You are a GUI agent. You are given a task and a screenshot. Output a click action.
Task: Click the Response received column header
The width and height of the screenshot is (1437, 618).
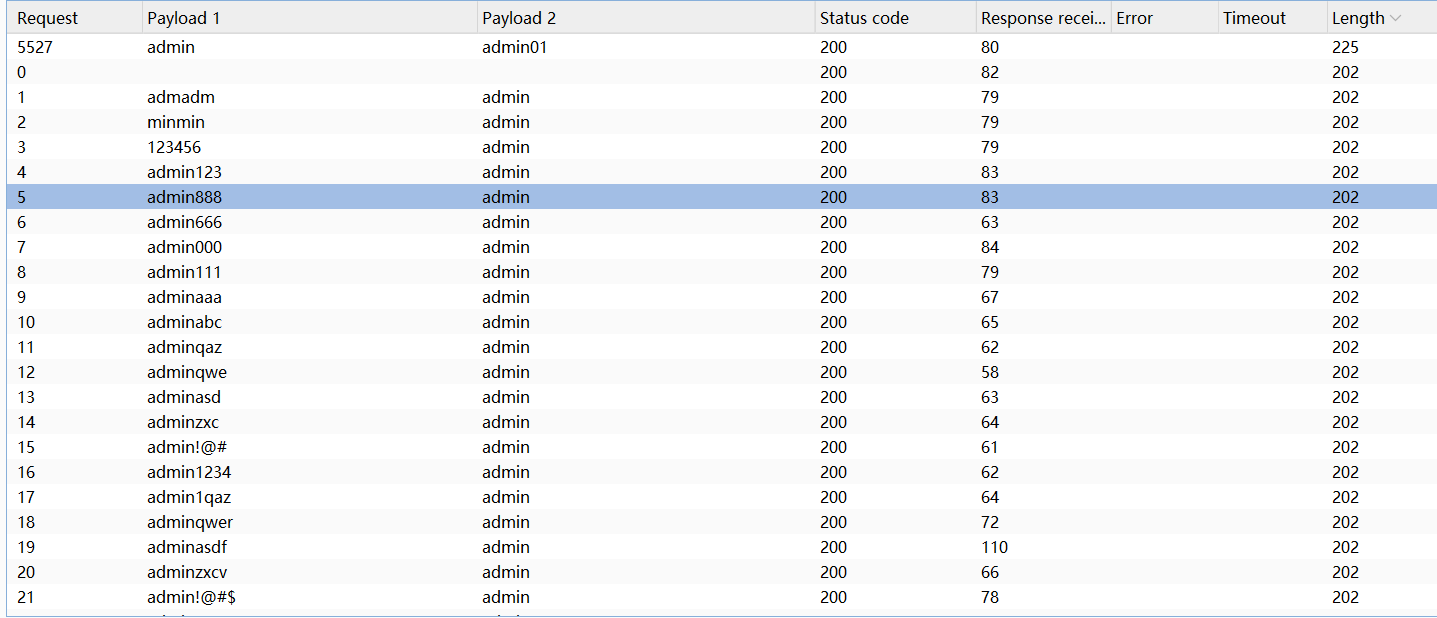pyautogui.click(x=1042, y=18)
